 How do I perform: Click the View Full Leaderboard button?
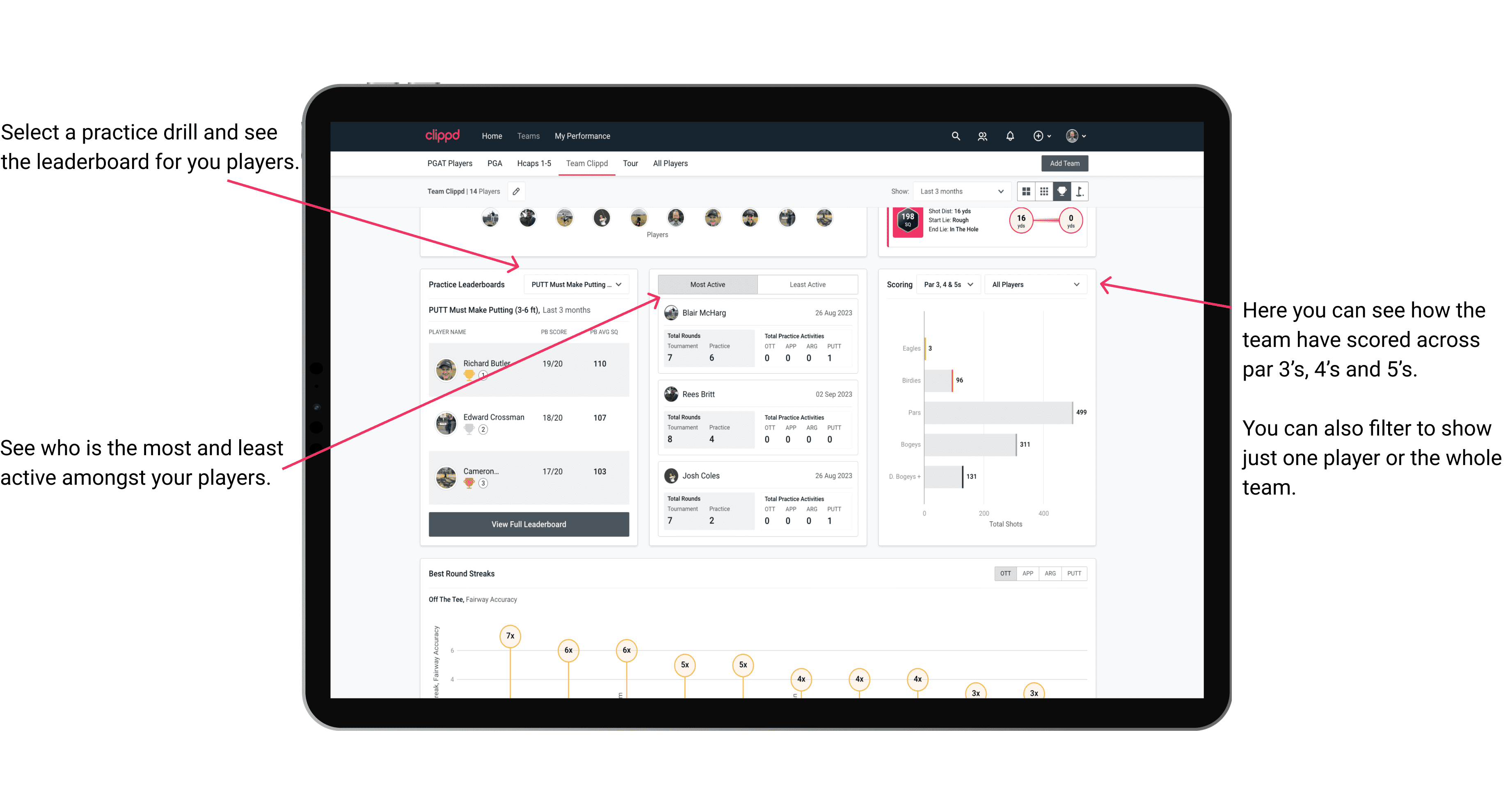click(x=528, y=524)
